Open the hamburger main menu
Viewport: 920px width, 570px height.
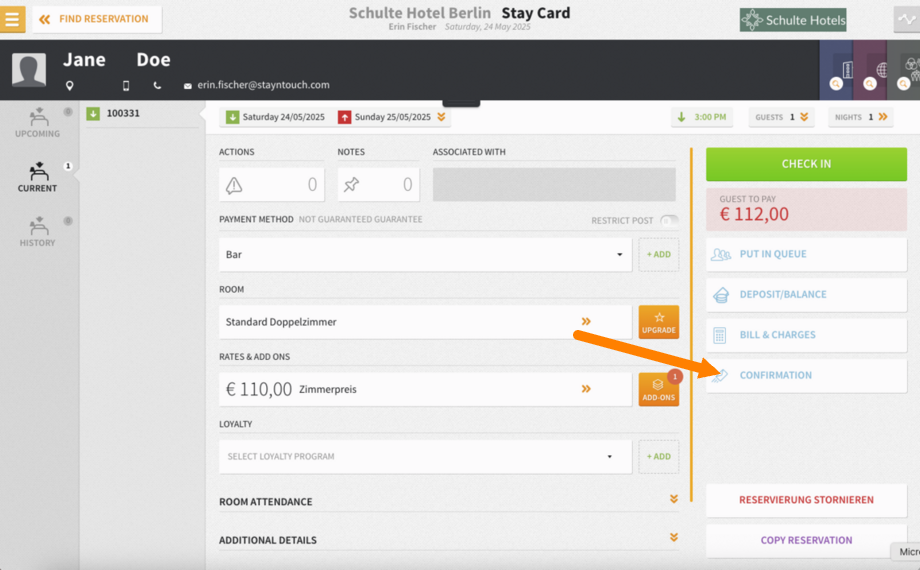coord(12,19)
